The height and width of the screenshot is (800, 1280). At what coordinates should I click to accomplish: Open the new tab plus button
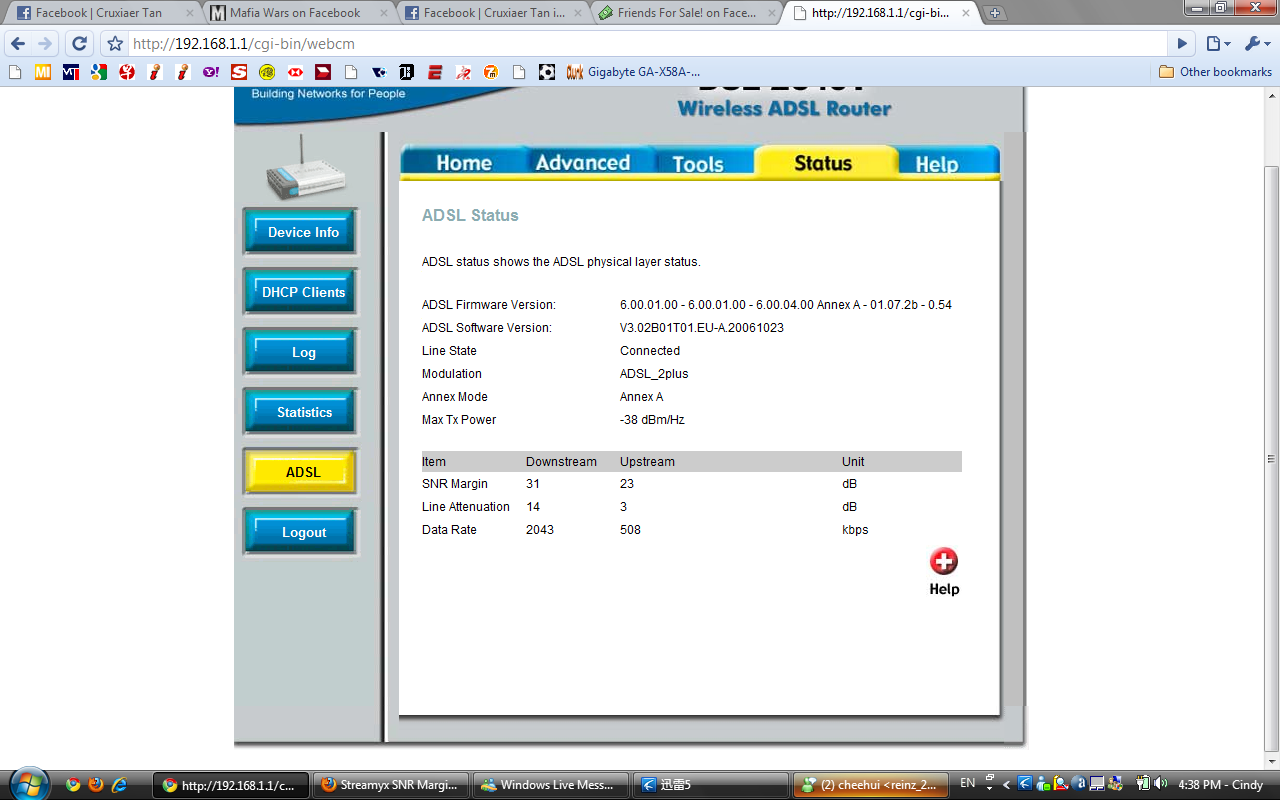pos(994,13)
